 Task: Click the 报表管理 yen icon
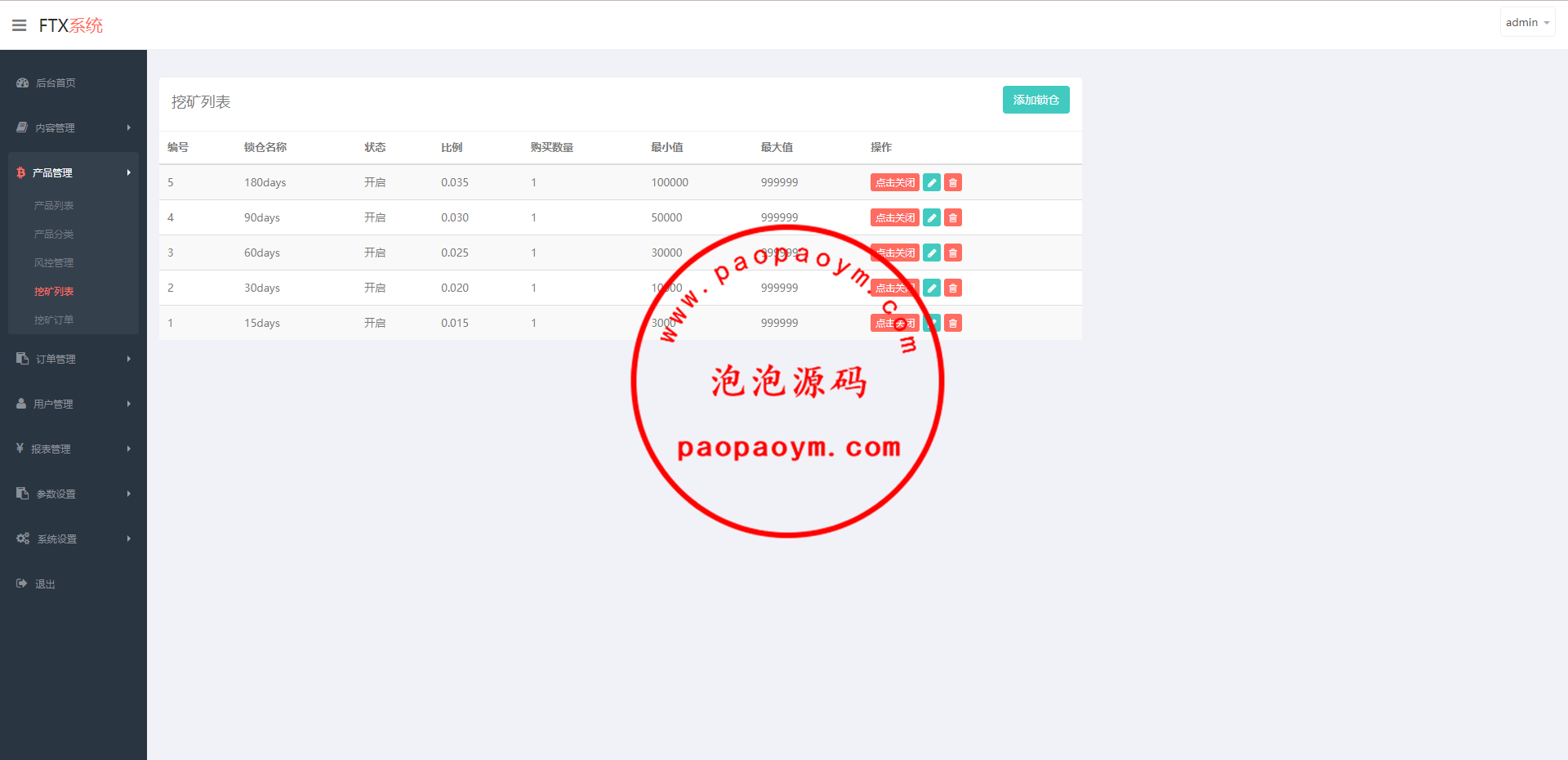(x=20, y=448)
